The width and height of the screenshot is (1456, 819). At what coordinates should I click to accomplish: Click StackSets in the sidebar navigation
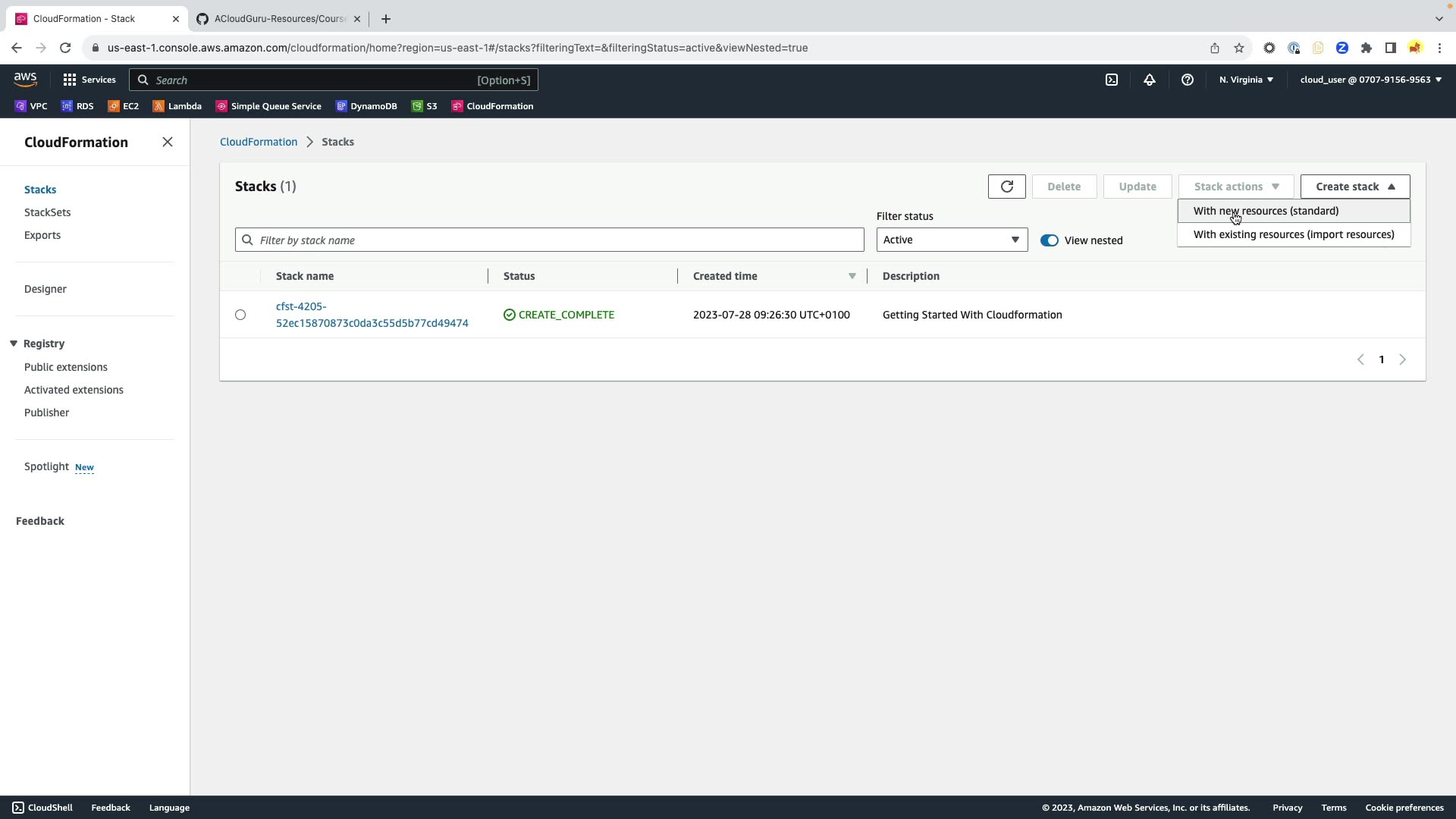pos(47,212)
